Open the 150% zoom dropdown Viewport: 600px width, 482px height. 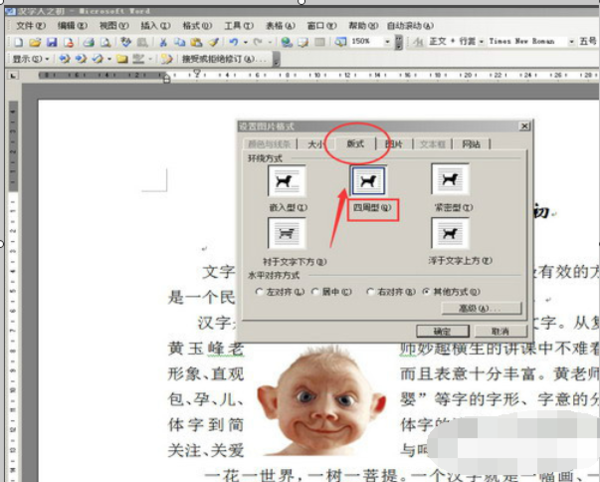tap(388, 42)
